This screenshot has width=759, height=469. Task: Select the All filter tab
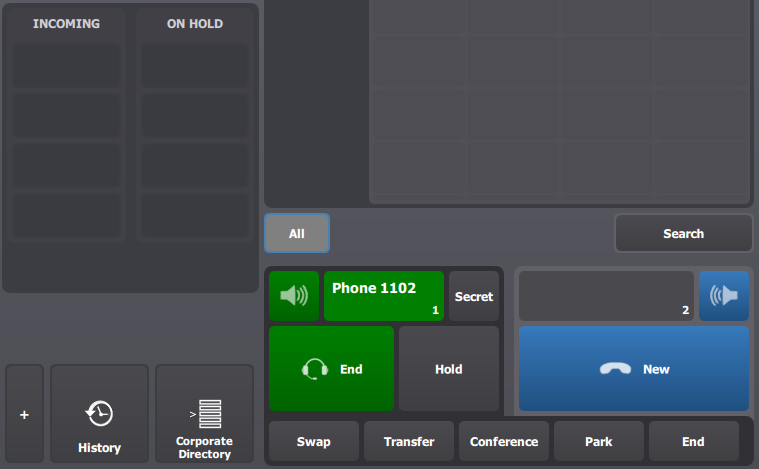(297, 233)
